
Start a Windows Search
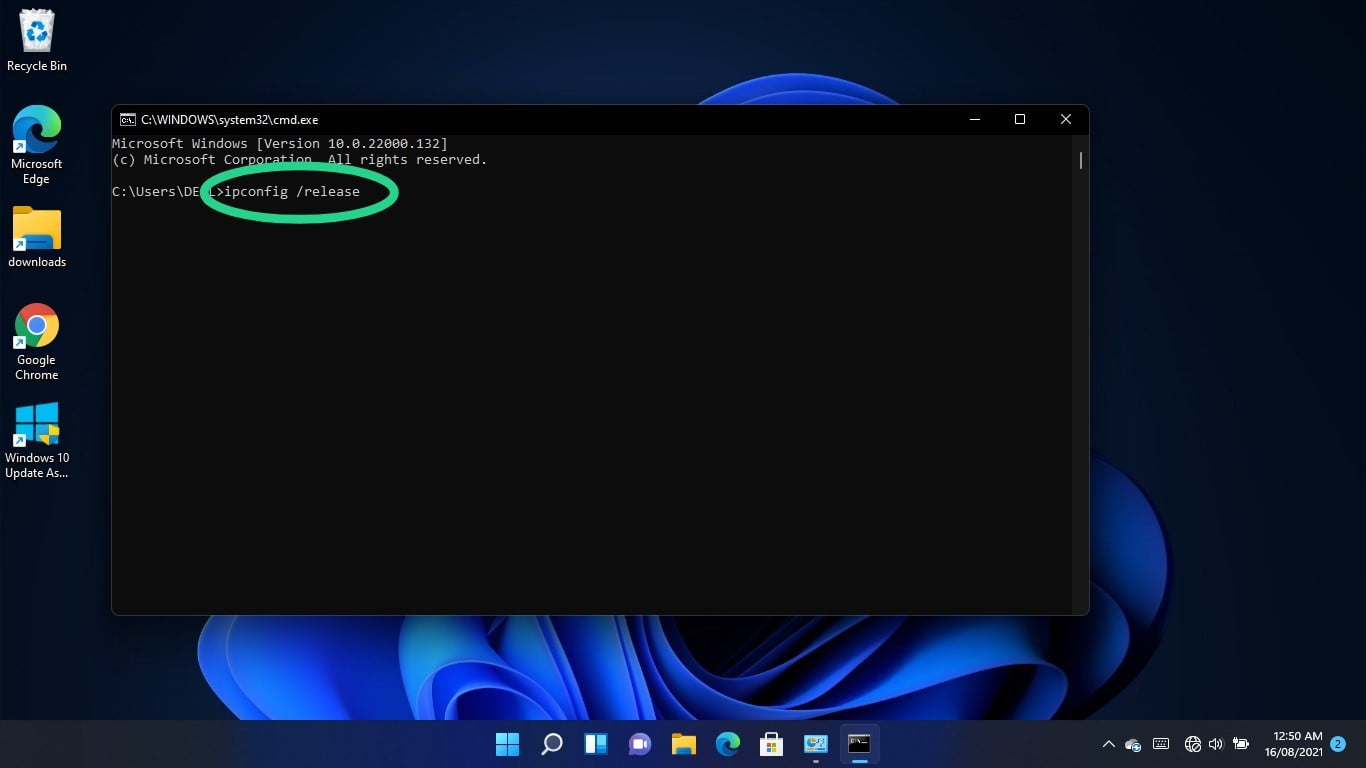[x=551, y=744]
